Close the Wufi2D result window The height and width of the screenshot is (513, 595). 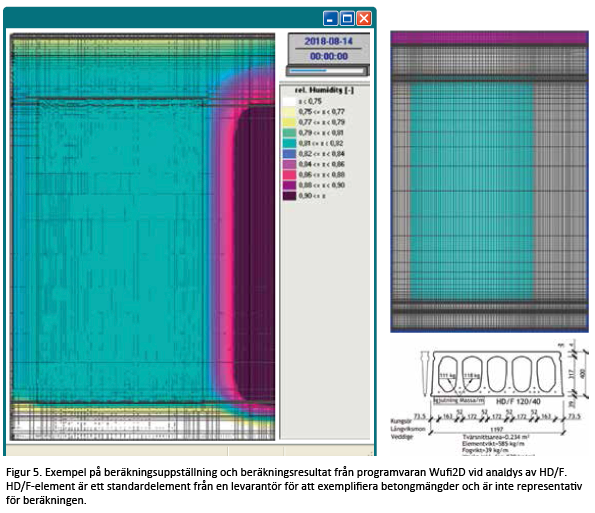364,18
